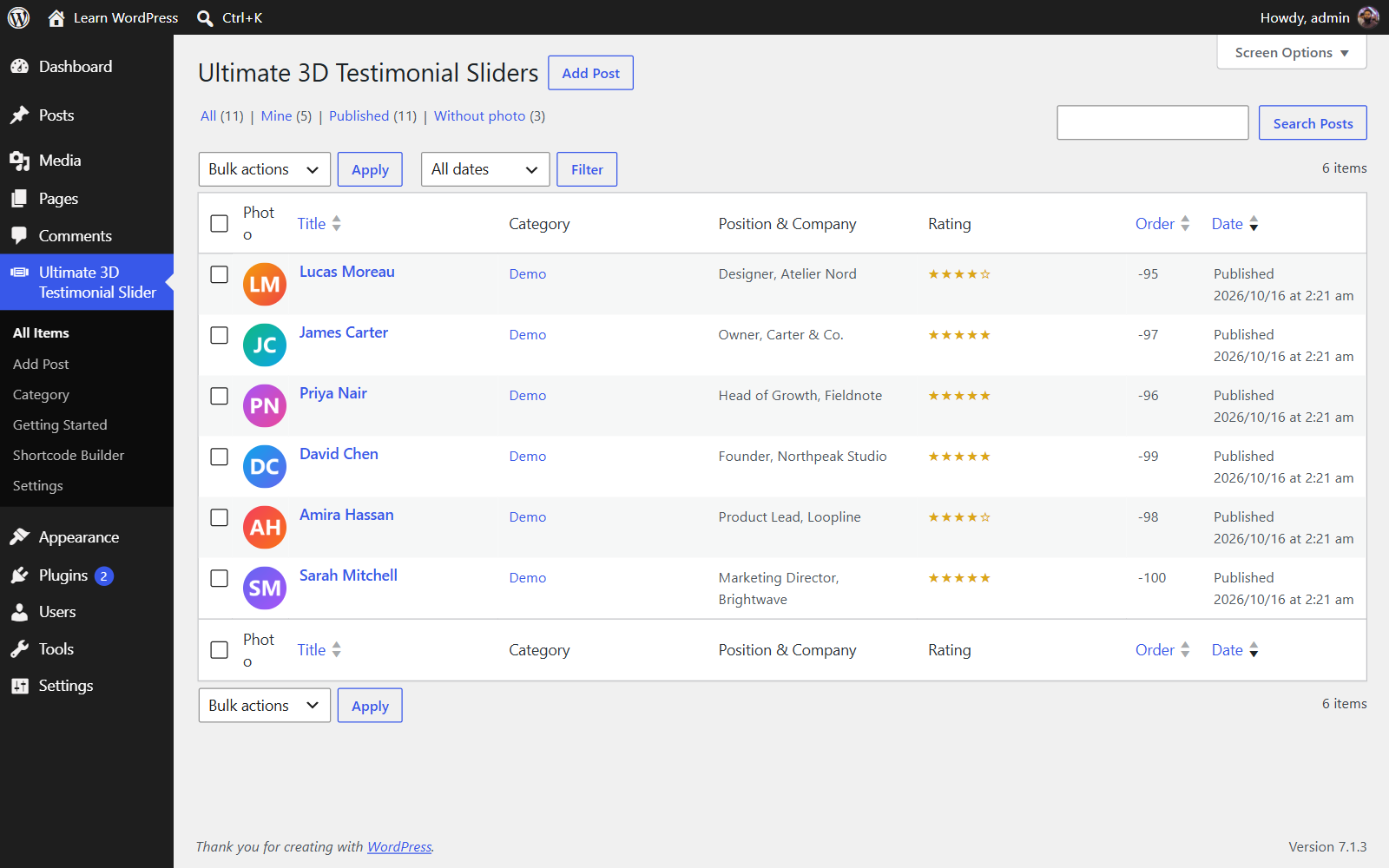Viewport: 1389px width, 868px height.
Task: Filter list by Without photo
Action: 479,116
